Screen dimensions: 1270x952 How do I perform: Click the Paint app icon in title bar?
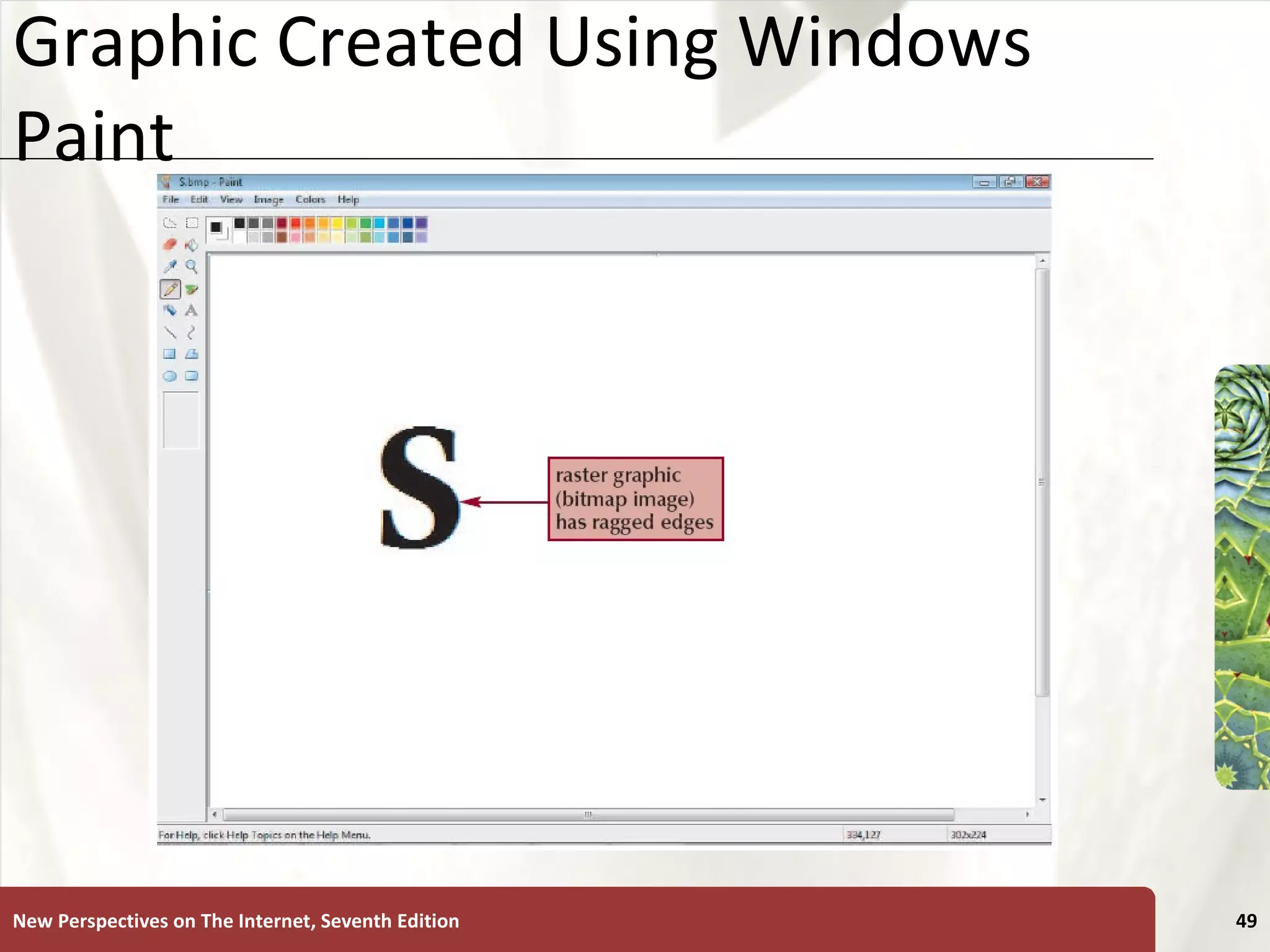click(x=166, y=182)
